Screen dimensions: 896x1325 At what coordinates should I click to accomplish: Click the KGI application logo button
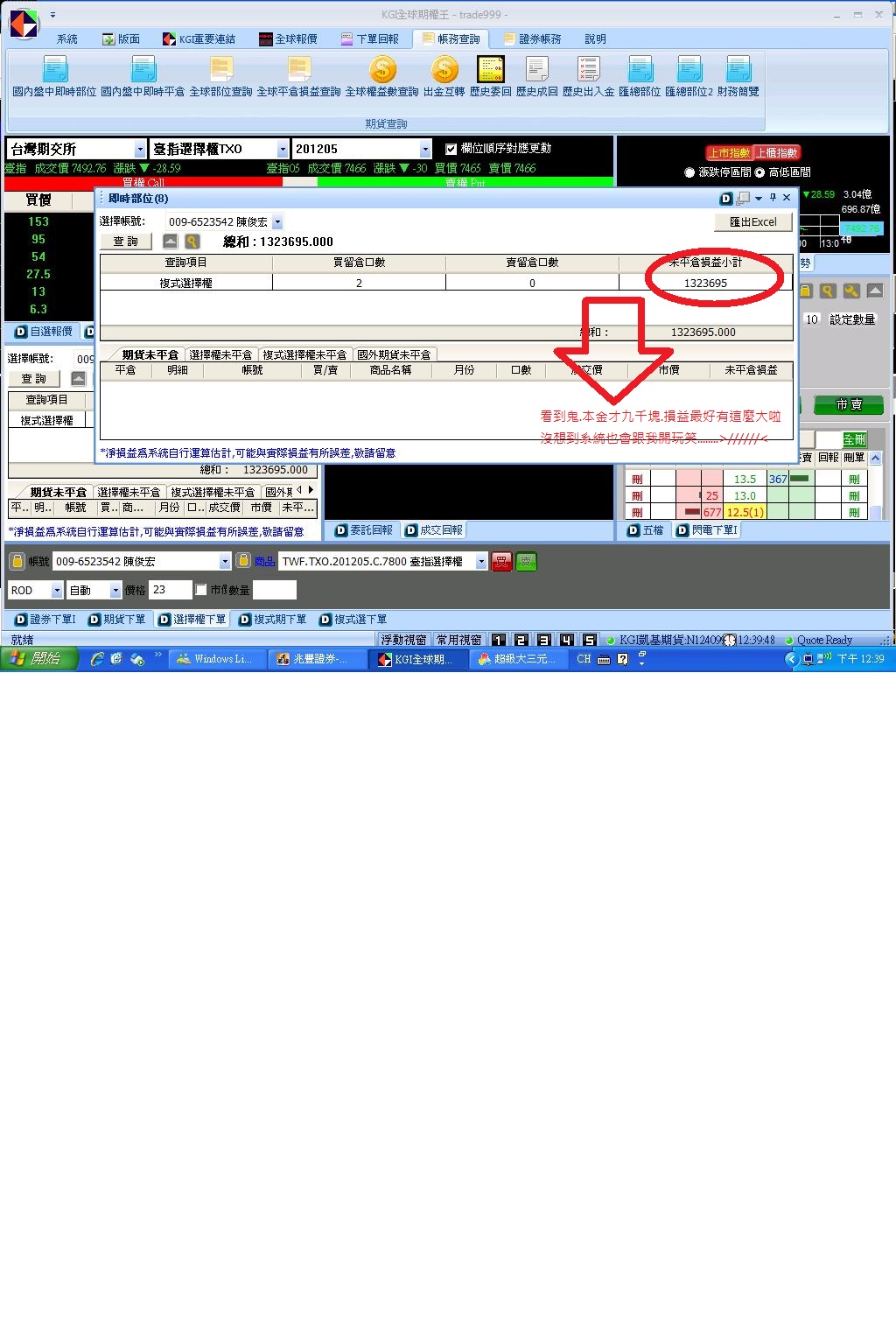24,24
